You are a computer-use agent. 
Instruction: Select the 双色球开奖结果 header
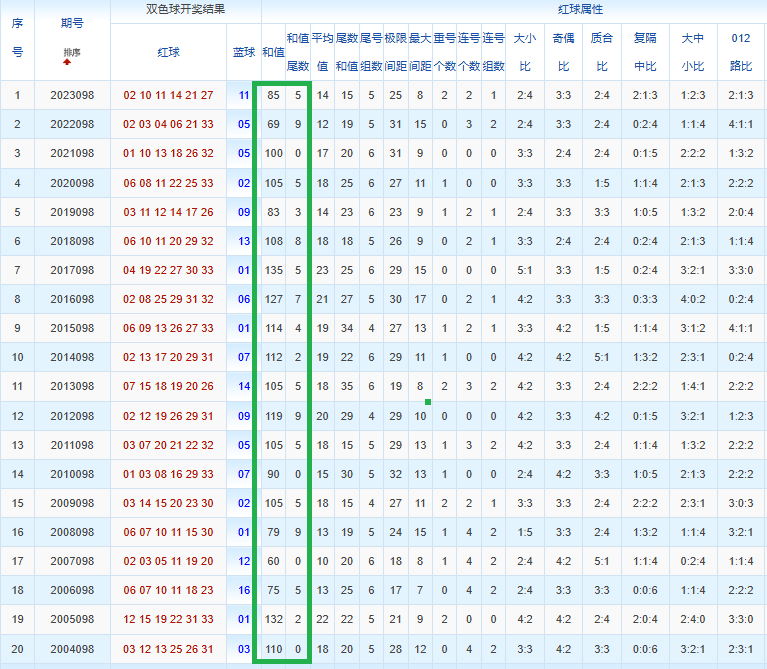[x=185, y=9]
